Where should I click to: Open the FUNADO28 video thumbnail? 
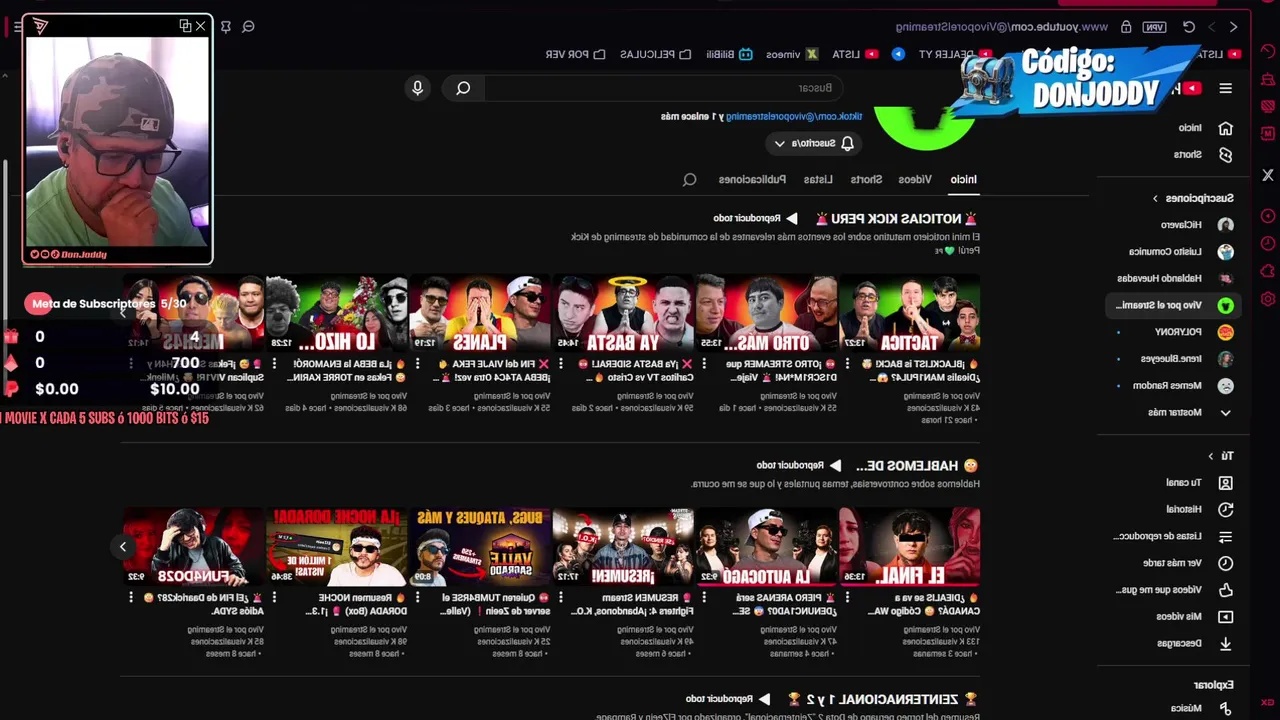coord(194,546)
